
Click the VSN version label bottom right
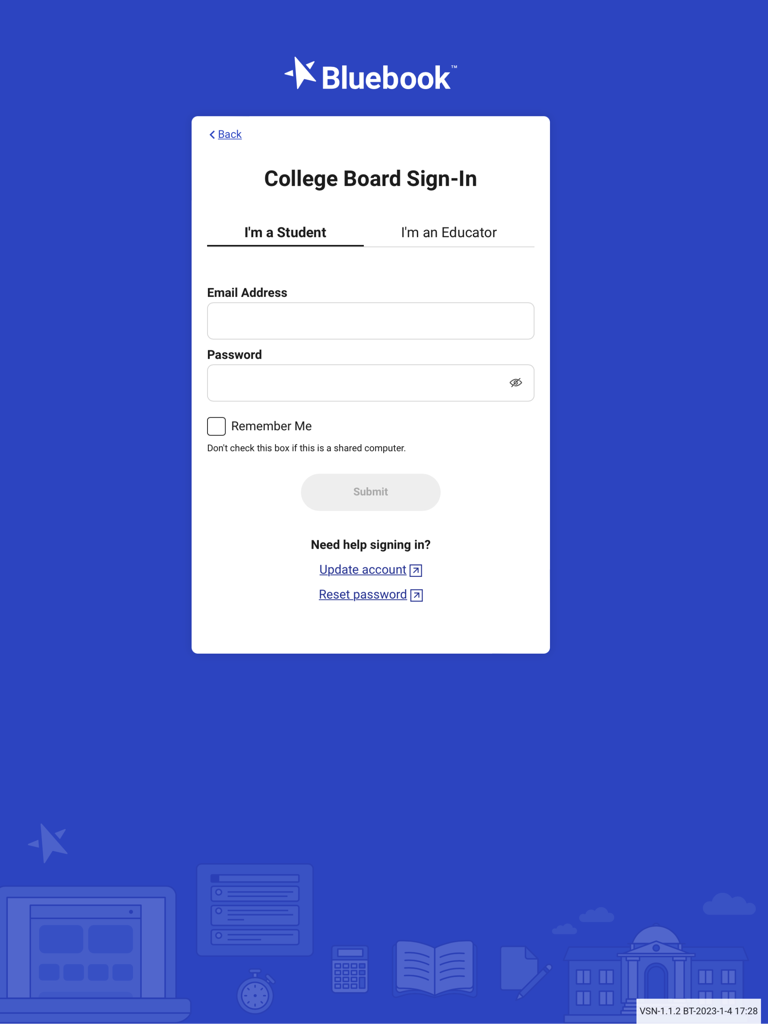tap(700, 1011)
